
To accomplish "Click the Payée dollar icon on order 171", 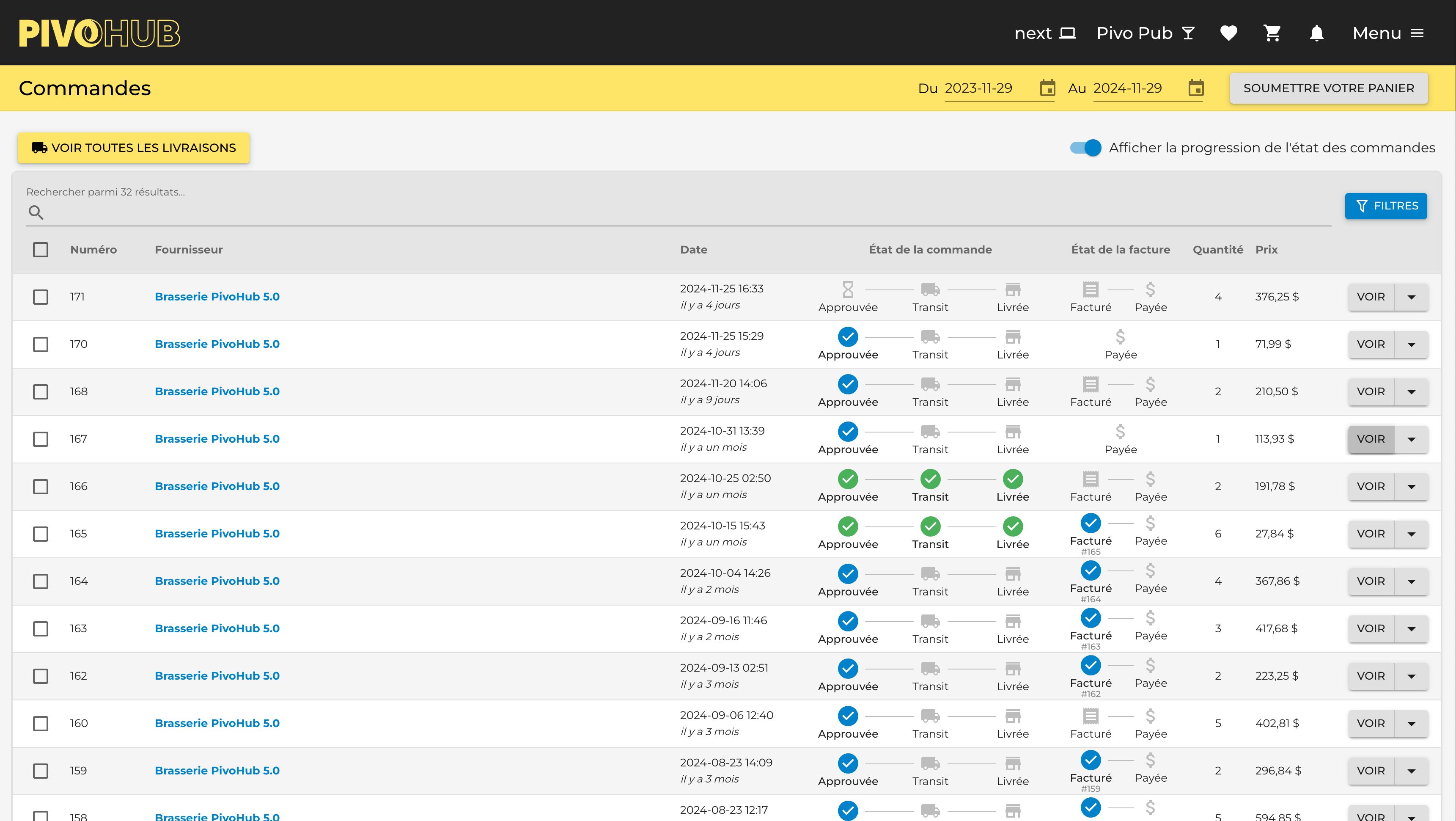I will (1150, 289).
